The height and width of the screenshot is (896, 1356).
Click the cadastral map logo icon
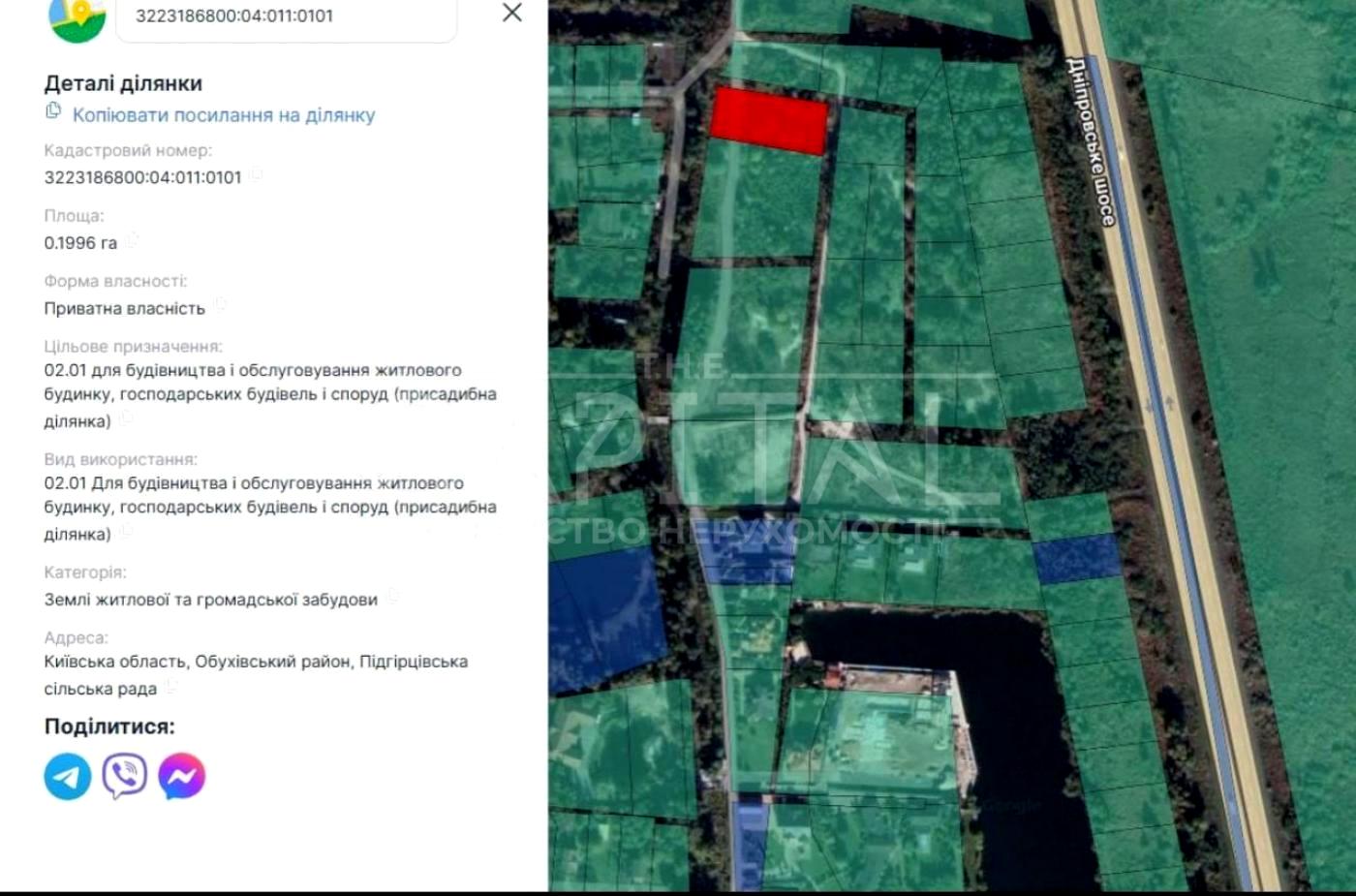(x=77, y=19)
